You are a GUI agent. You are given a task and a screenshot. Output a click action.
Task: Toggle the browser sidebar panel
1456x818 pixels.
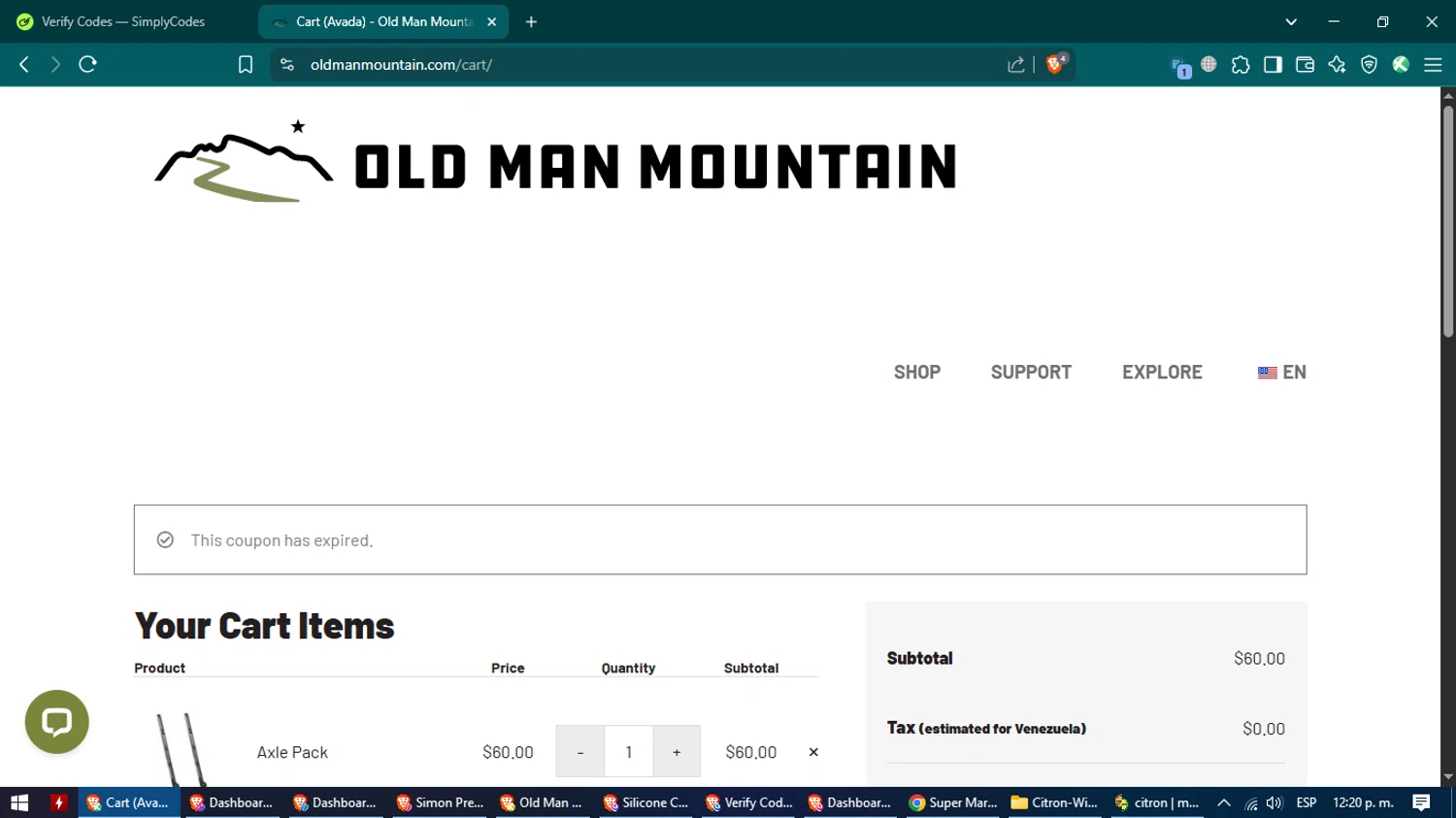point(1273,64)
